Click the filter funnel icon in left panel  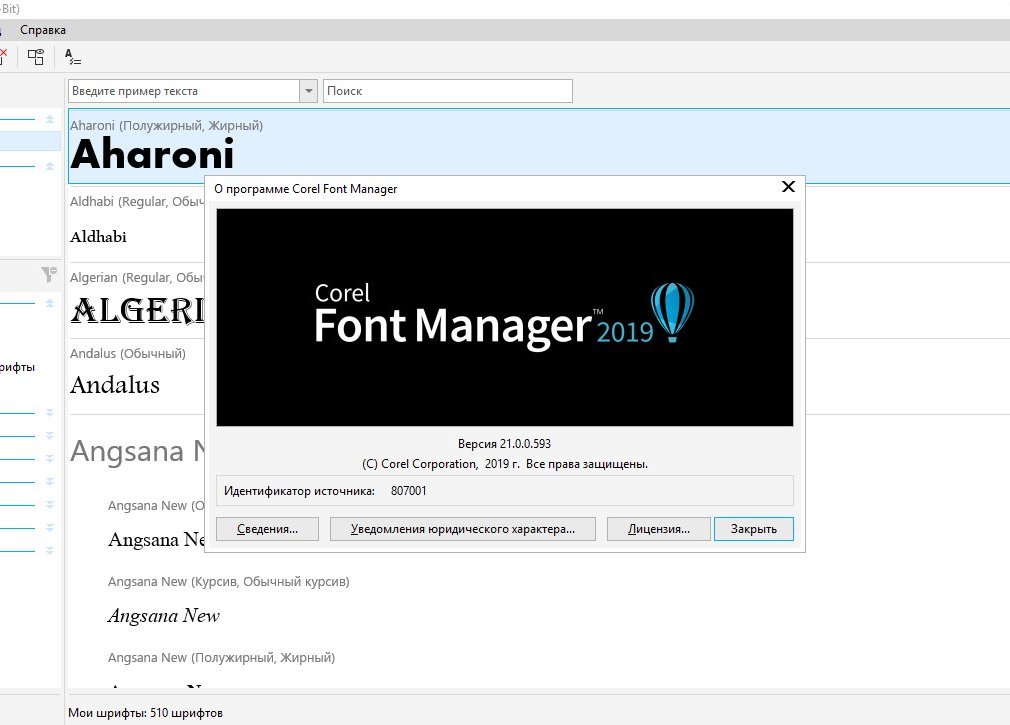[x=49, y=274]
